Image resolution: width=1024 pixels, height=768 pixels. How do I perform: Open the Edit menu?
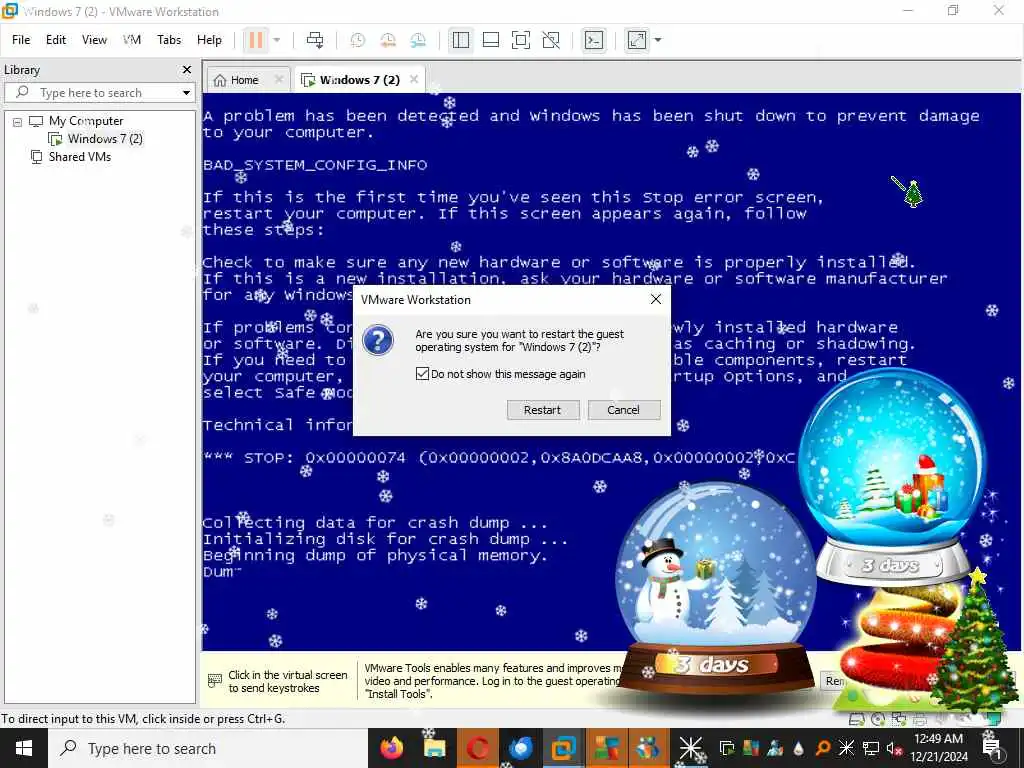coord(56,40)
